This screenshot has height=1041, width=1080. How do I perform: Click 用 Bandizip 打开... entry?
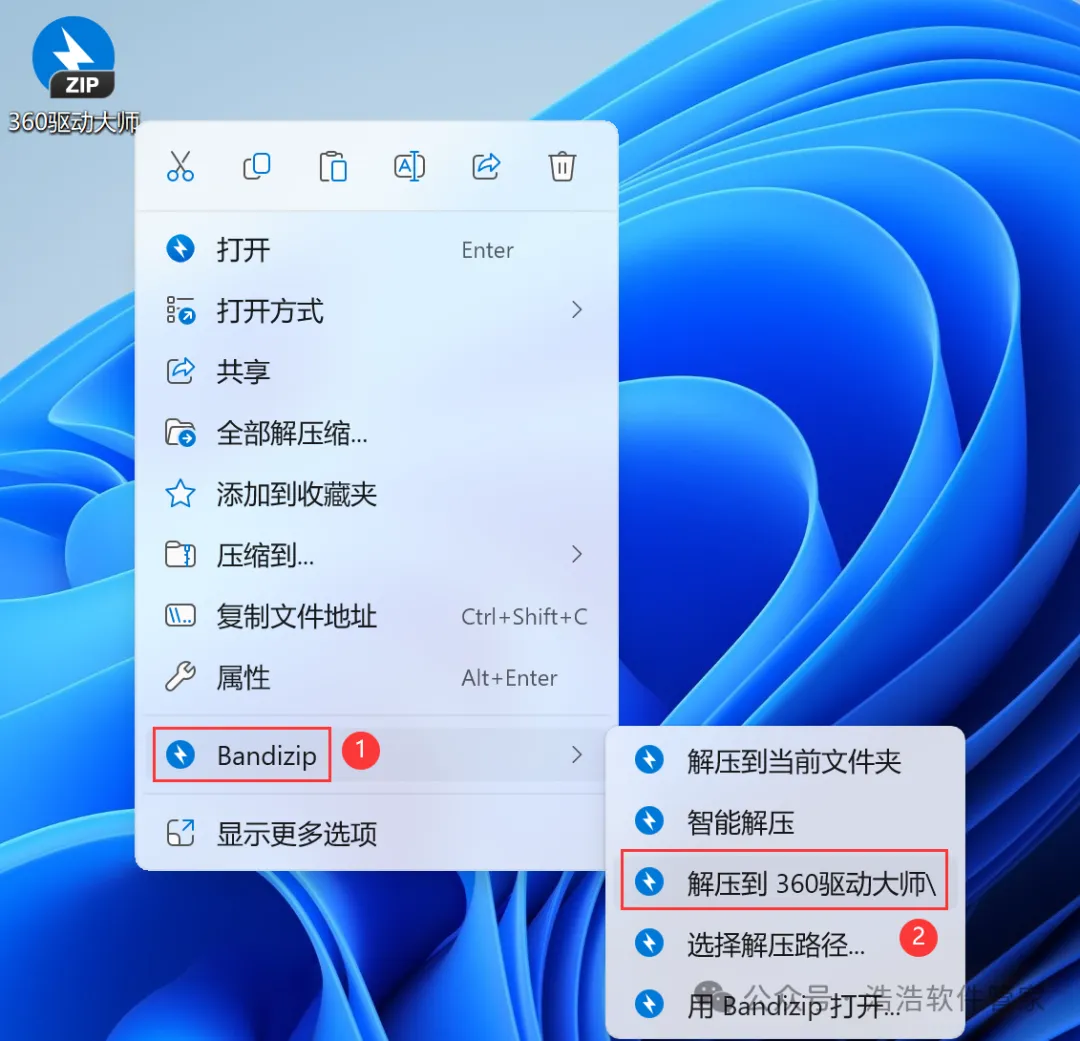pyautogui.click(x=785, y=1004)
